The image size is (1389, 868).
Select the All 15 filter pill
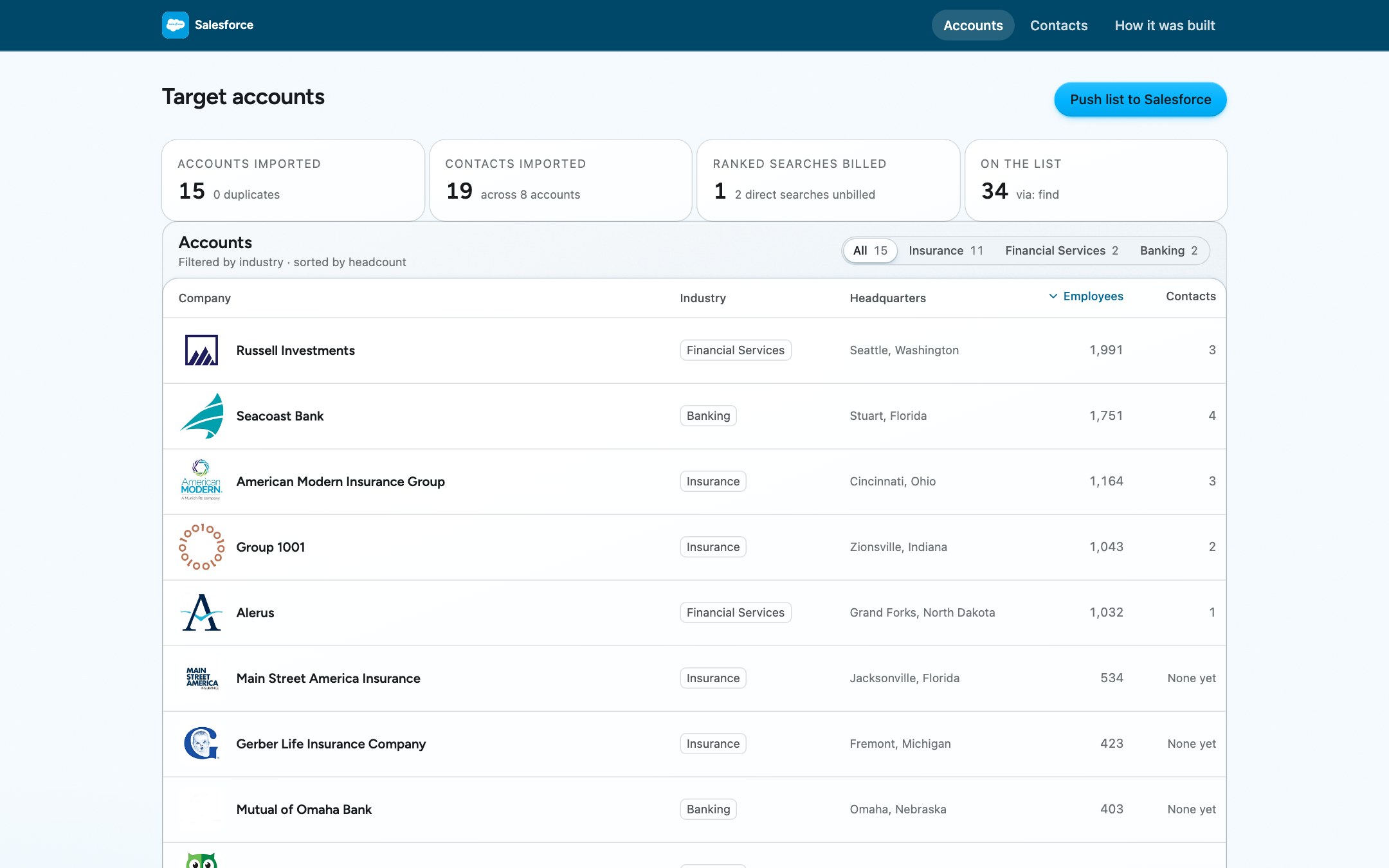tap(870, 251)
